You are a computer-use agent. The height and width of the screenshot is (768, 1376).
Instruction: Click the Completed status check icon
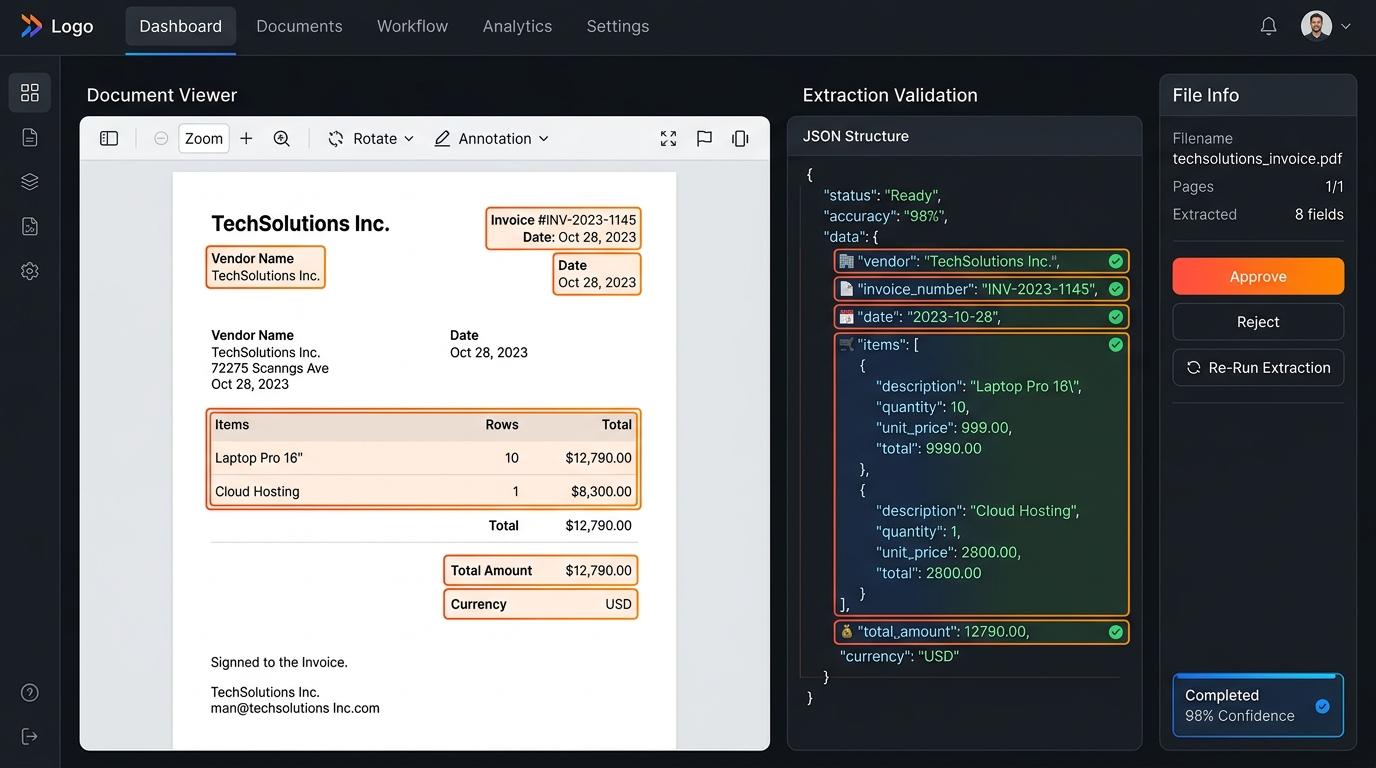pyautogui.click(x=1322, y=706)
